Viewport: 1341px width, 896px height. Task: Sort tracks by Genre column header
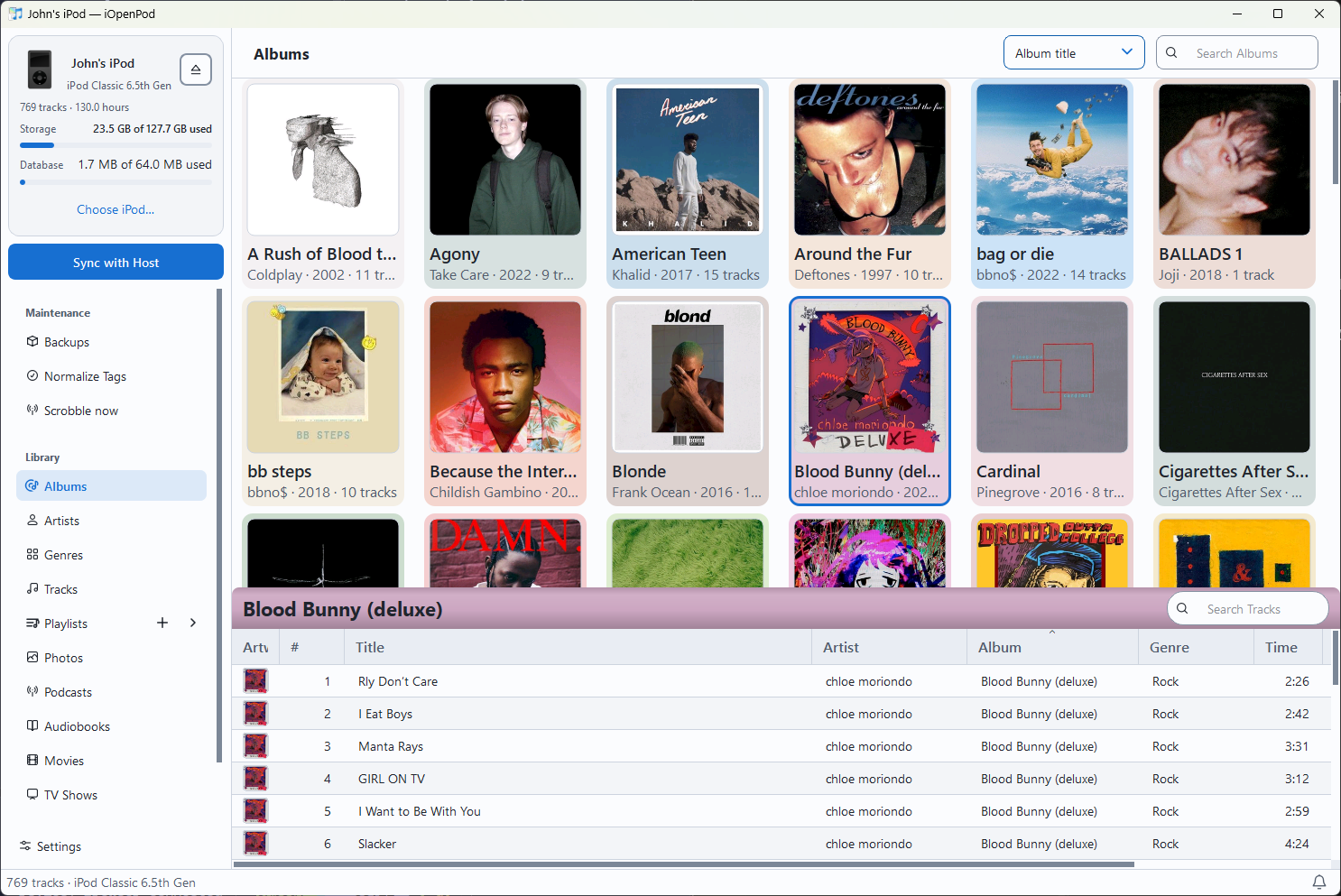pos(1196,647)
